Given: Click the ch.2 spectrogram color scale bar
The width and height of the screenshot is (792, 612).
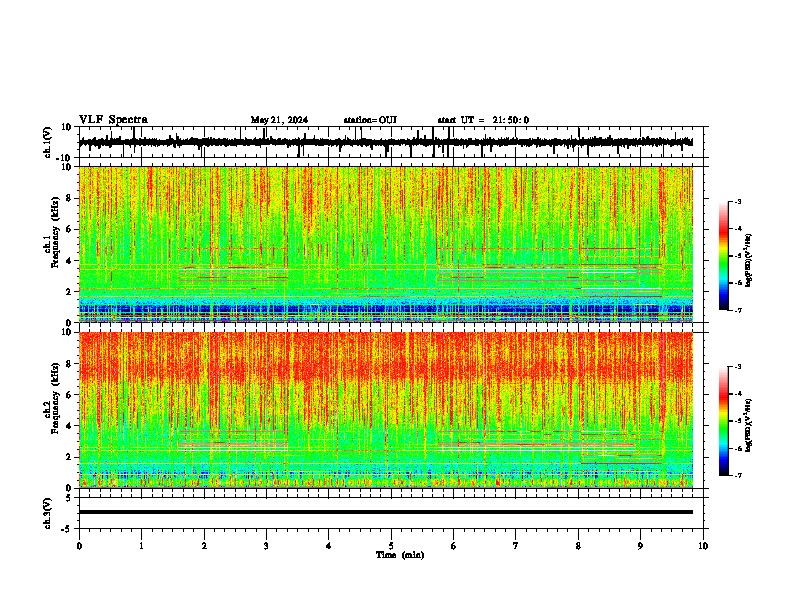Looking at the screenshot, I should (724, 421).
